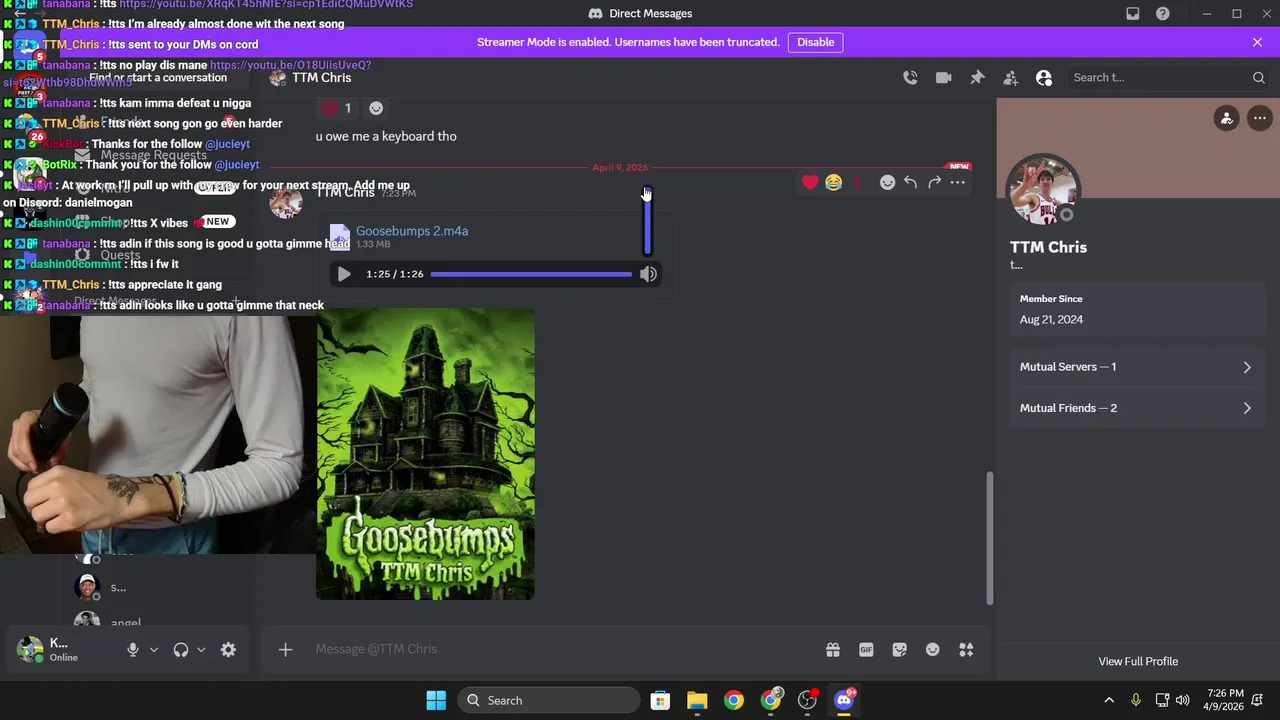1280x720 pixels.
Task: Click the Search text field
Action: [x=1167, y=78]
